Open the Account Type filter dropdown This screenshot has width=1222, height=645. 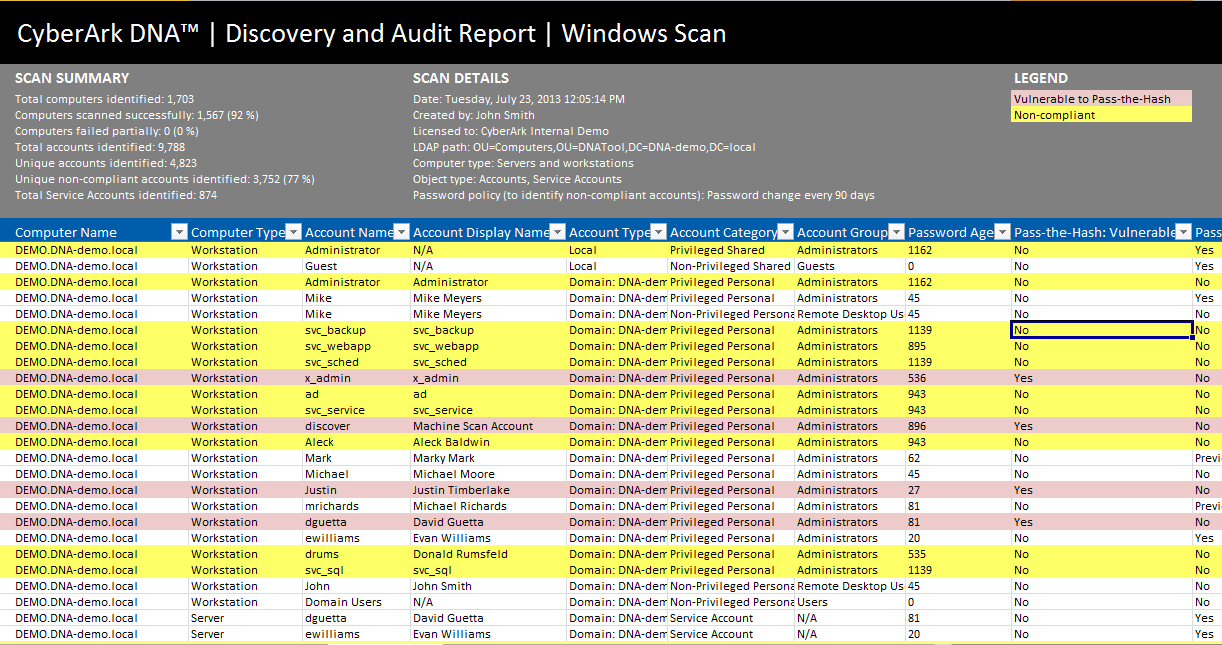(658, 232)
